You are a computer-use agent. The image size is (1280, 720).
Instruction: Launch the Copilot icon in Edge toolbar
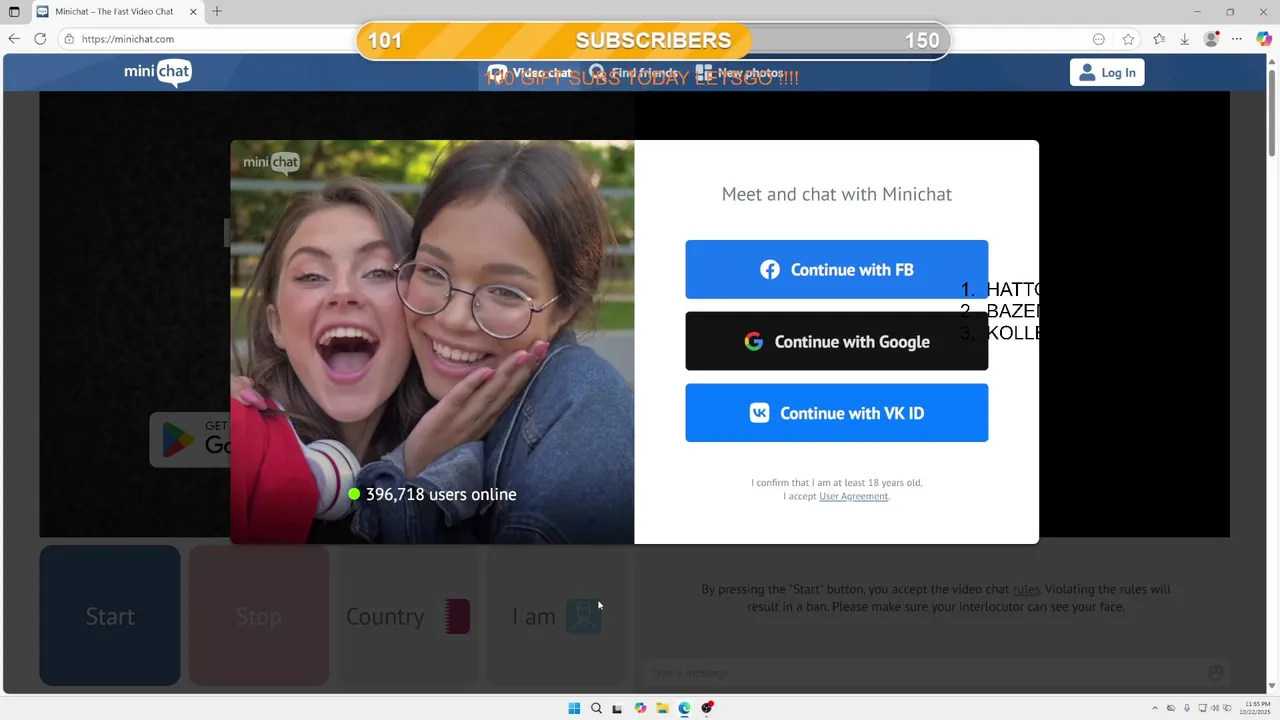(1264, 39)
